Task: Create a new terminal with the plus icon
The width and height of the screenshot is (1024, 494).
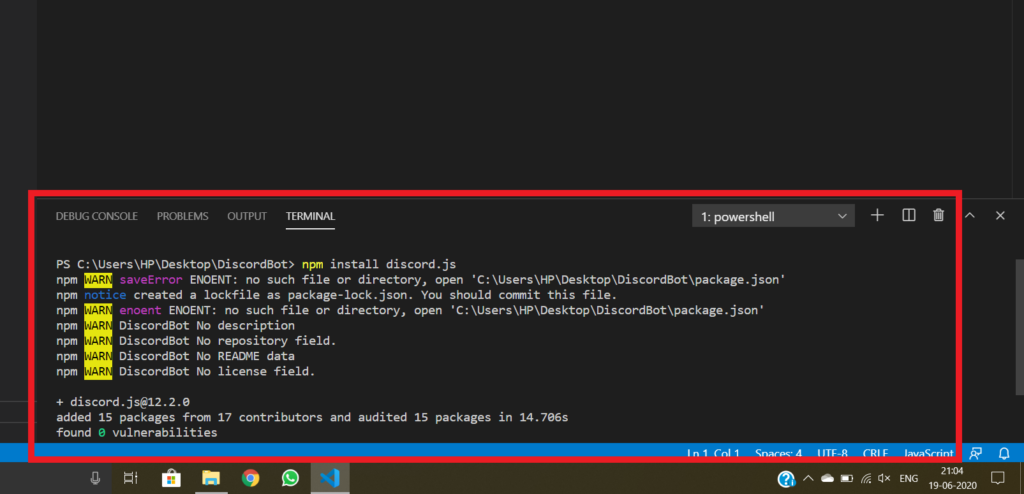Action: [x=877, y=216]
